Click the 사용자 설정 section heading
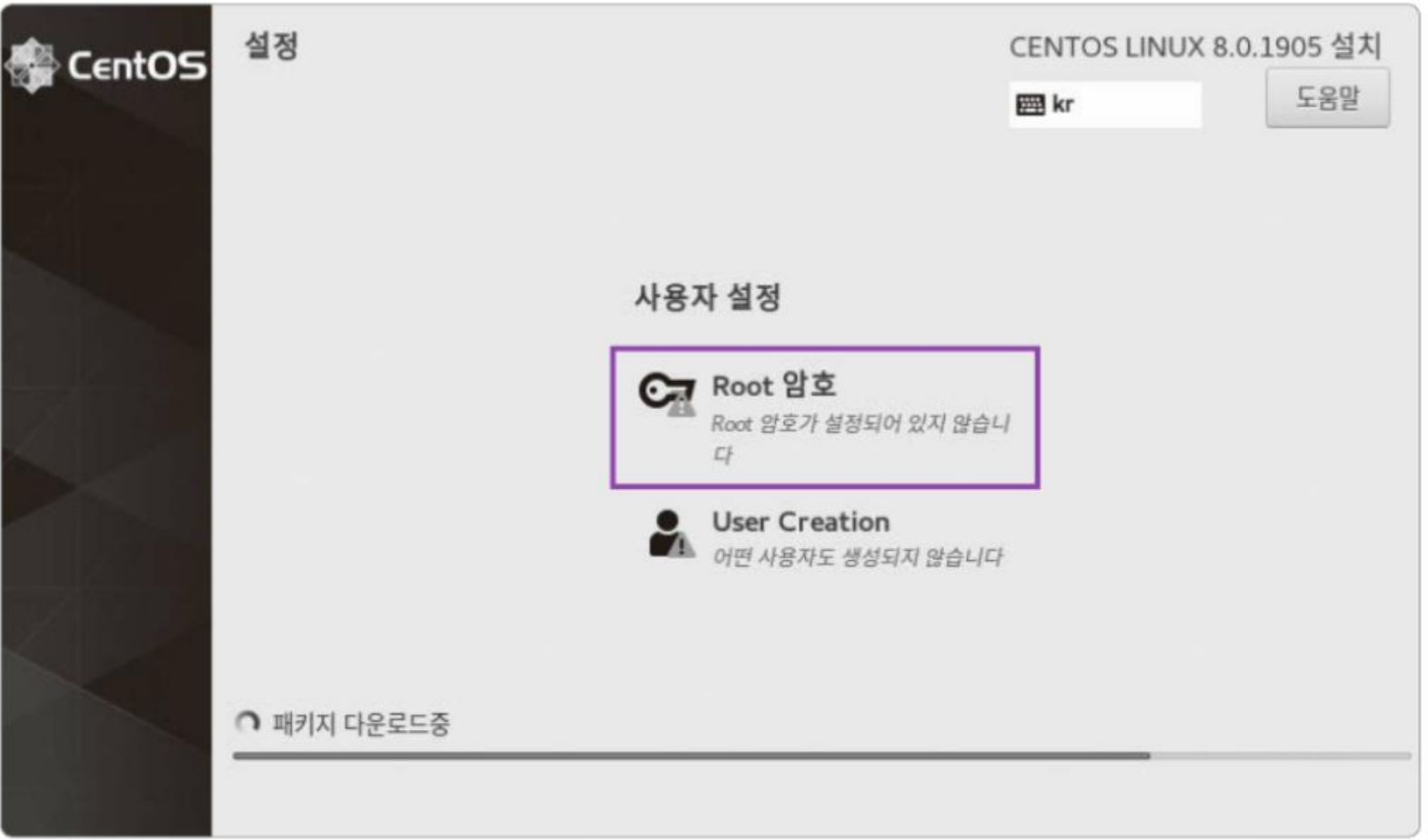 [708, 297]
